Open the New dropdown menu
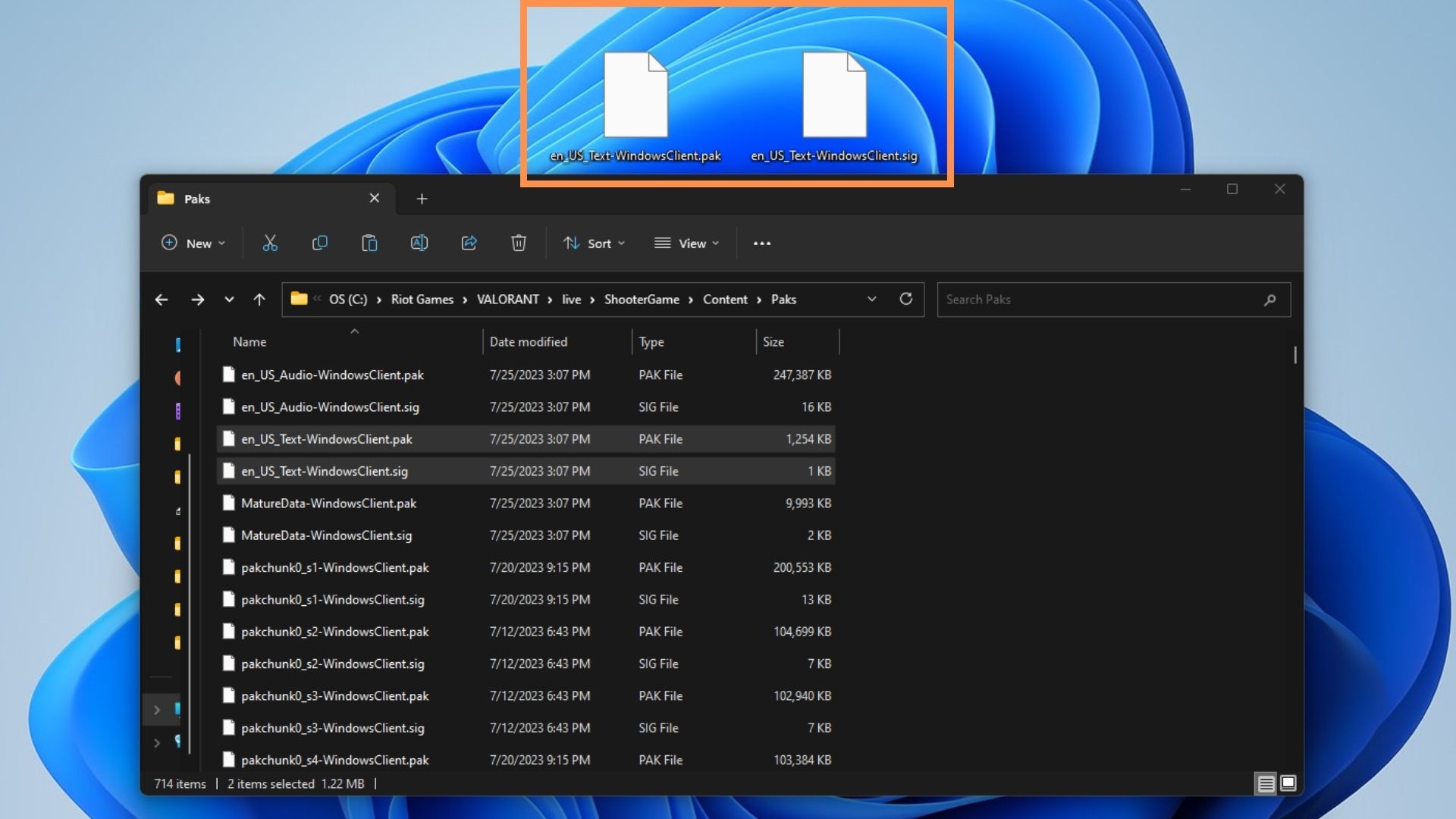 pyautogui.click(x=193, y=243)
